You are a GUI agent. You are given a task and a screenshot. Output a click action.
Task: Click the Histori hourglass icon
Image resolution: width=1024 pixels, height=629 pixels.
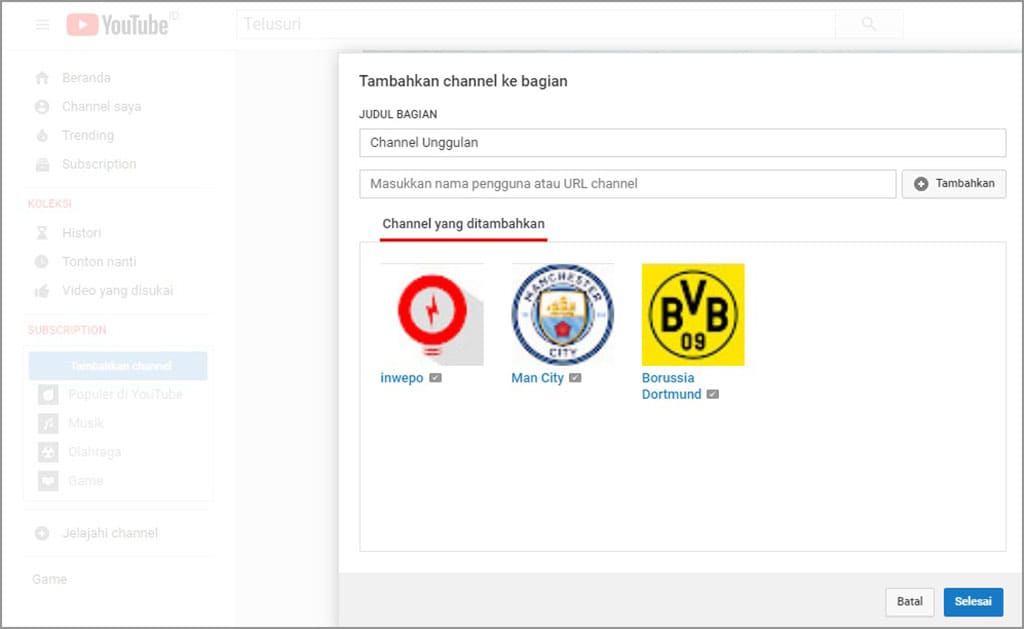pos(42,233)
